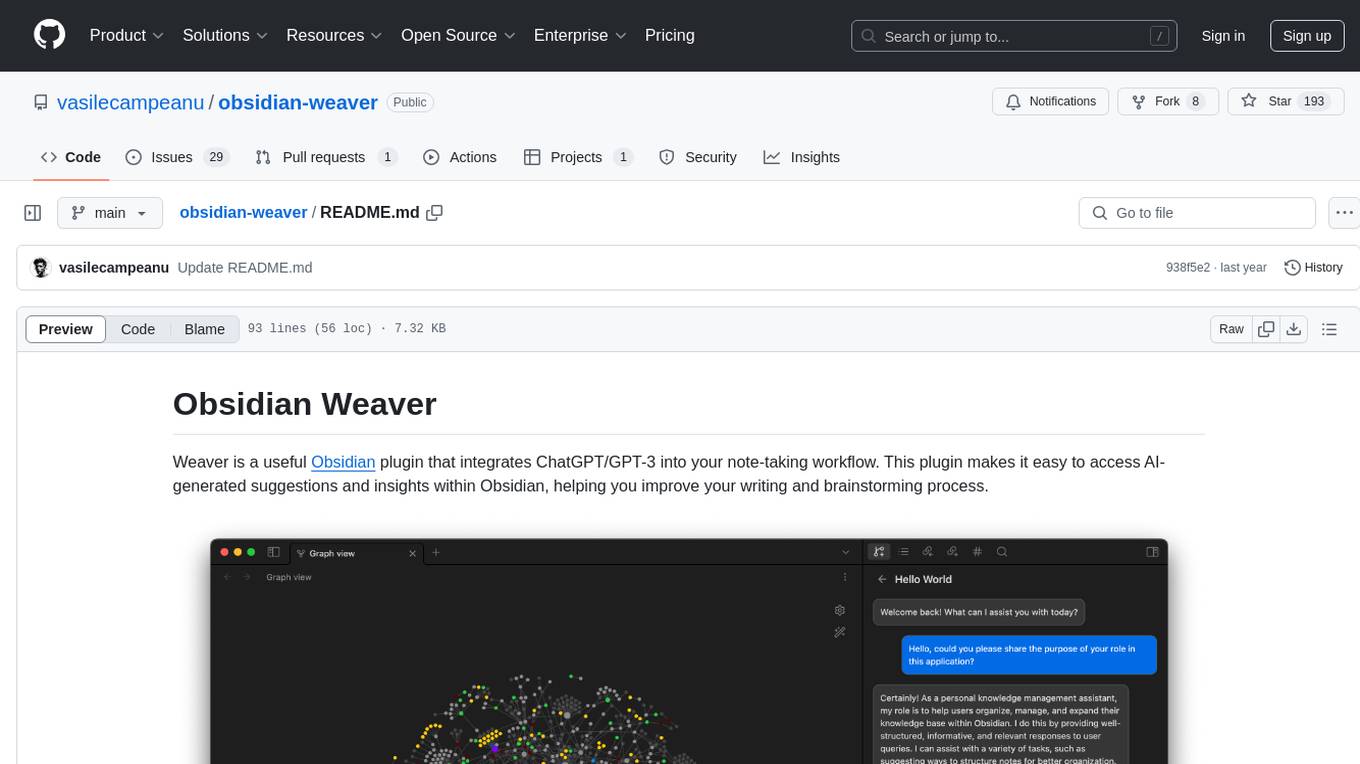Expand the Solutions menu
The width and height of the screenshot is (1360, 764).
click(x=225, y=35)
